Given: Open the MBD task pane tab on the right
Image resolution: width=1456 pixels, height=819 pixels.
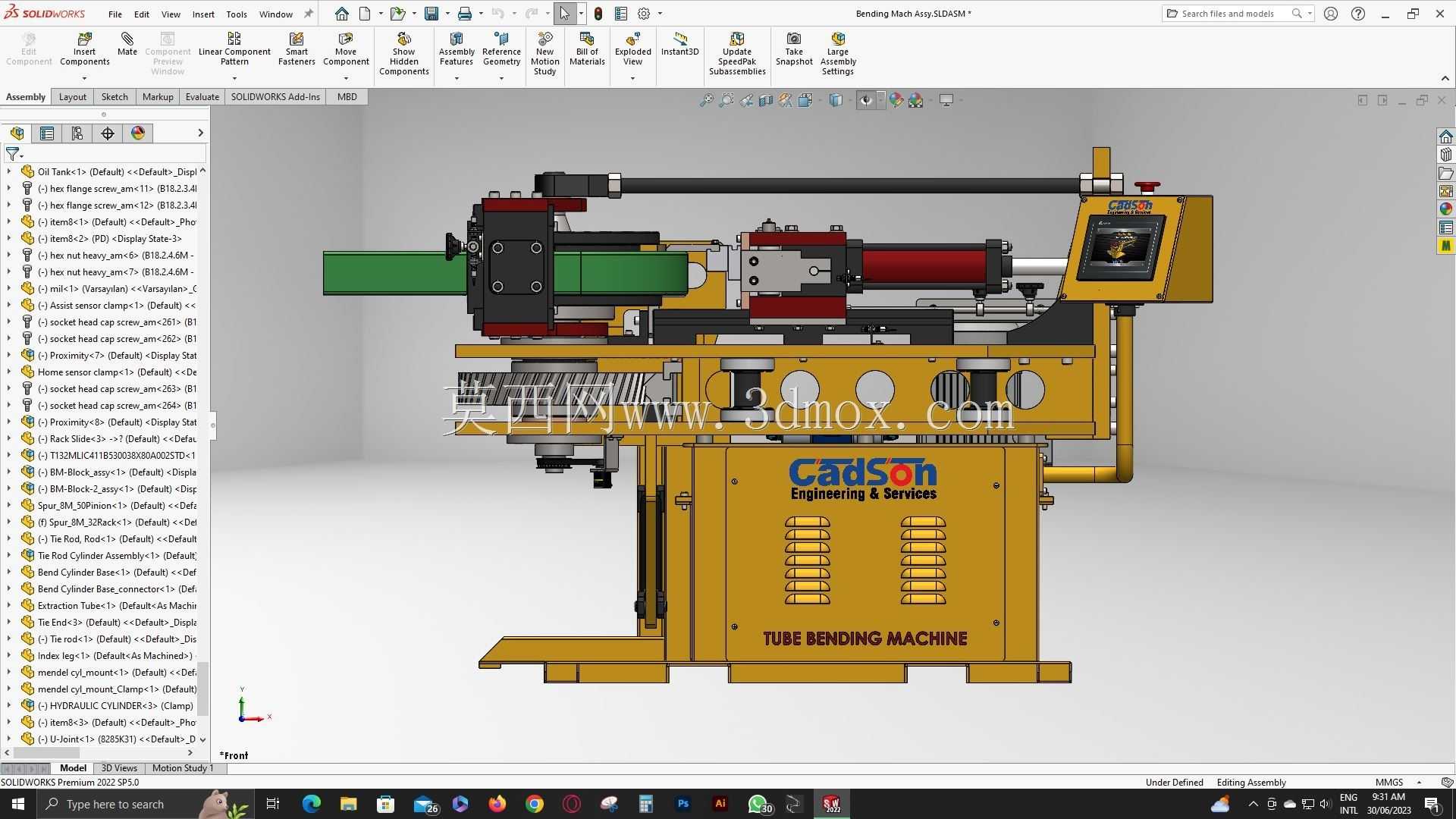Looking at the screenshot, I should pyautogui.click(x=1446, y=246).
